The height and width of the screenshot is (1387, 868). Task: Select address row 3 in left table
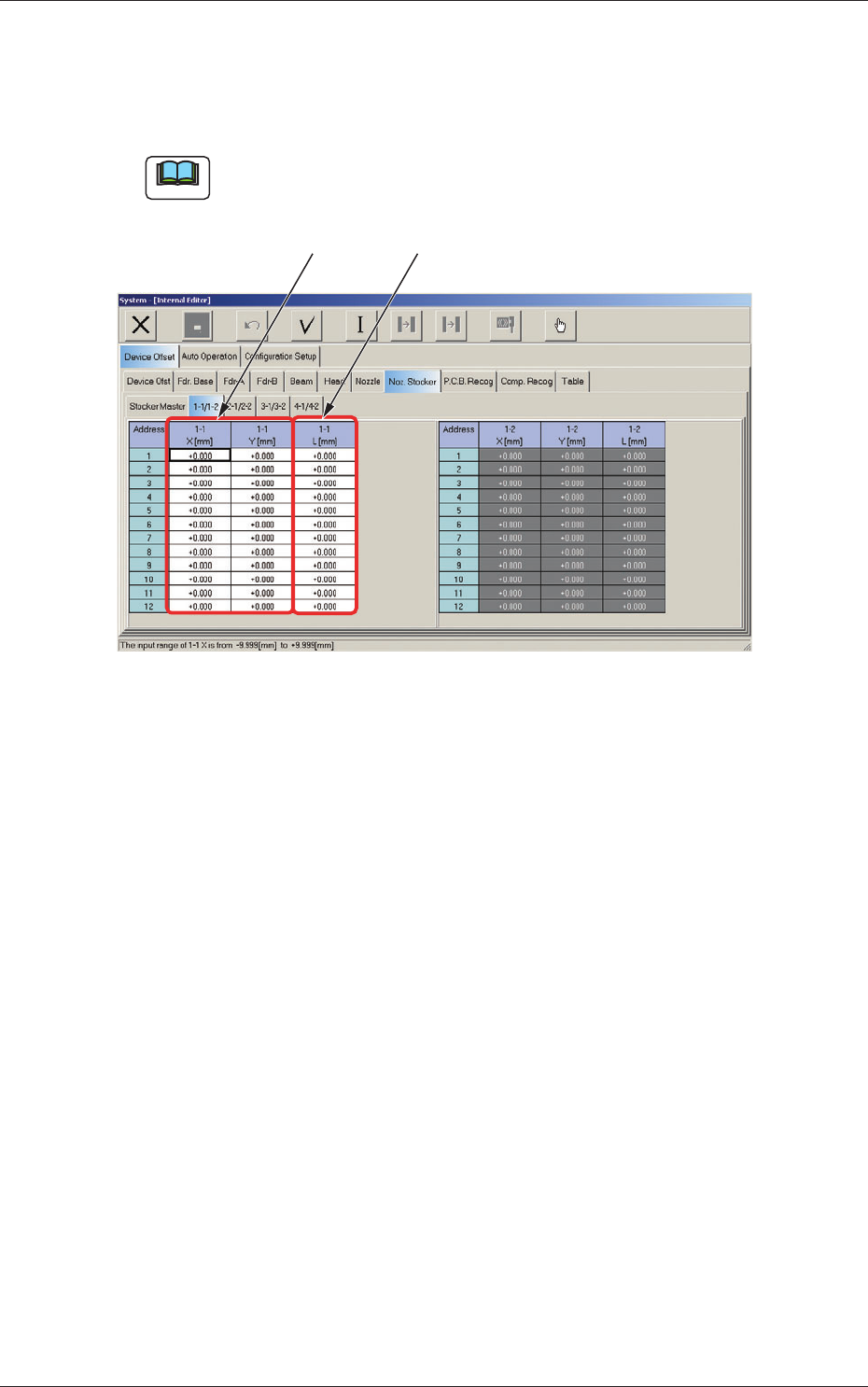(x=148, y=483)
